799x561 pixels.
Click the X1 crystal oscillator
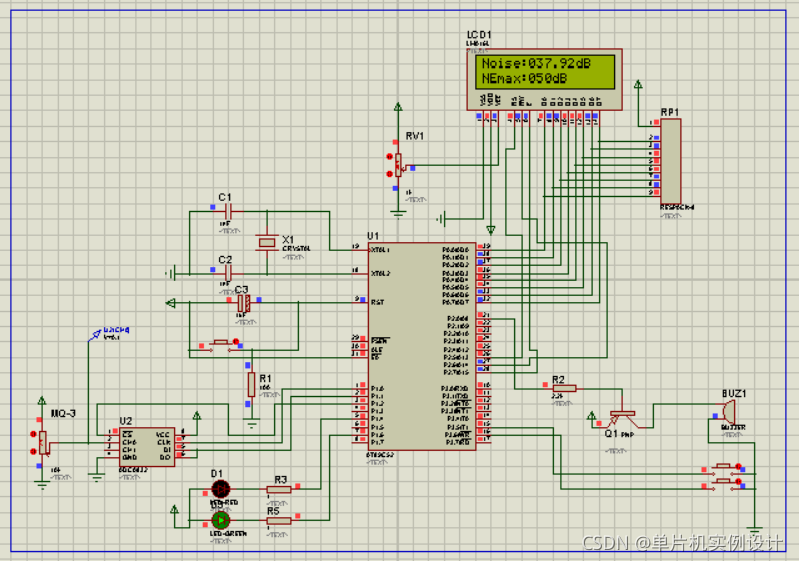pyautogui.click(x=266, y=242)
